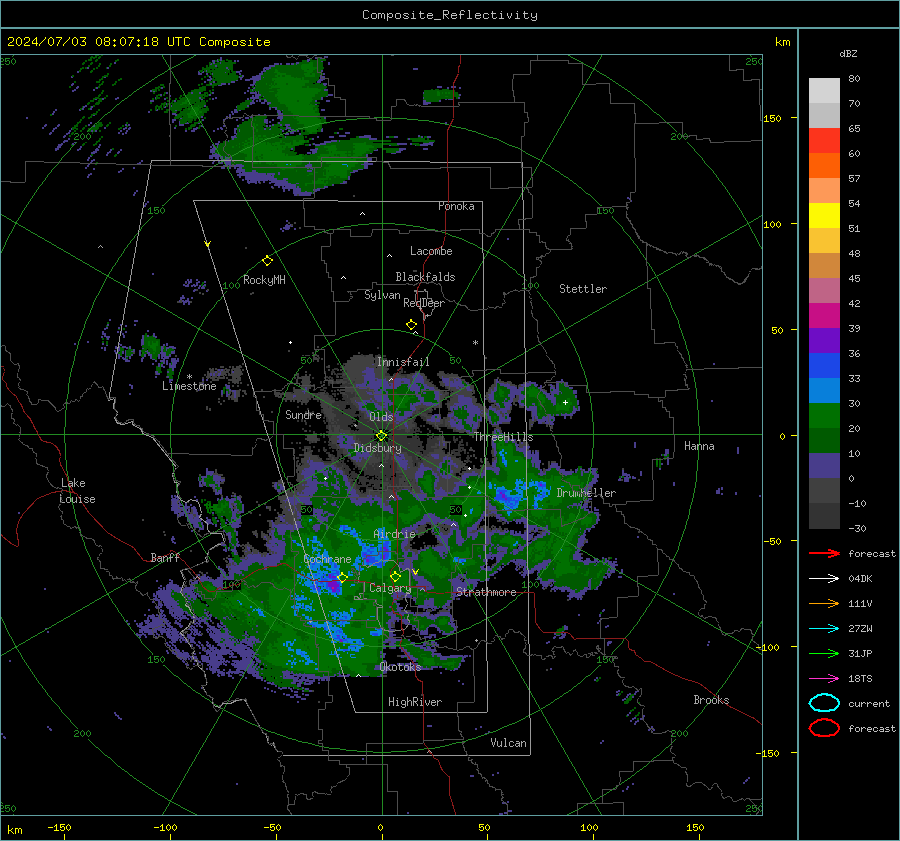Image resolution: width=900 pixels, height=841 pixels.
Task: Pick the yellow 54-51 dBZ swatch
Action: click(824, 216)
